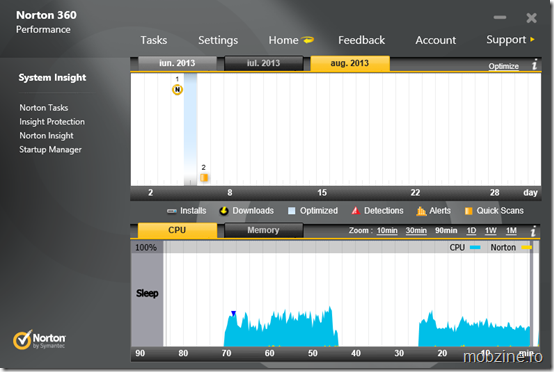The width and height of the screenshot is (554, 372).
Task: Click the Quick Scans legend label
Action: tap(500, 211)
